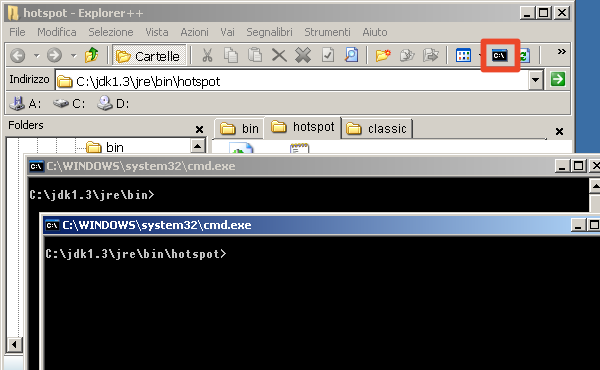
Task: Click the Explorer++ title bar app icon
Action: [x=13, y=13]
